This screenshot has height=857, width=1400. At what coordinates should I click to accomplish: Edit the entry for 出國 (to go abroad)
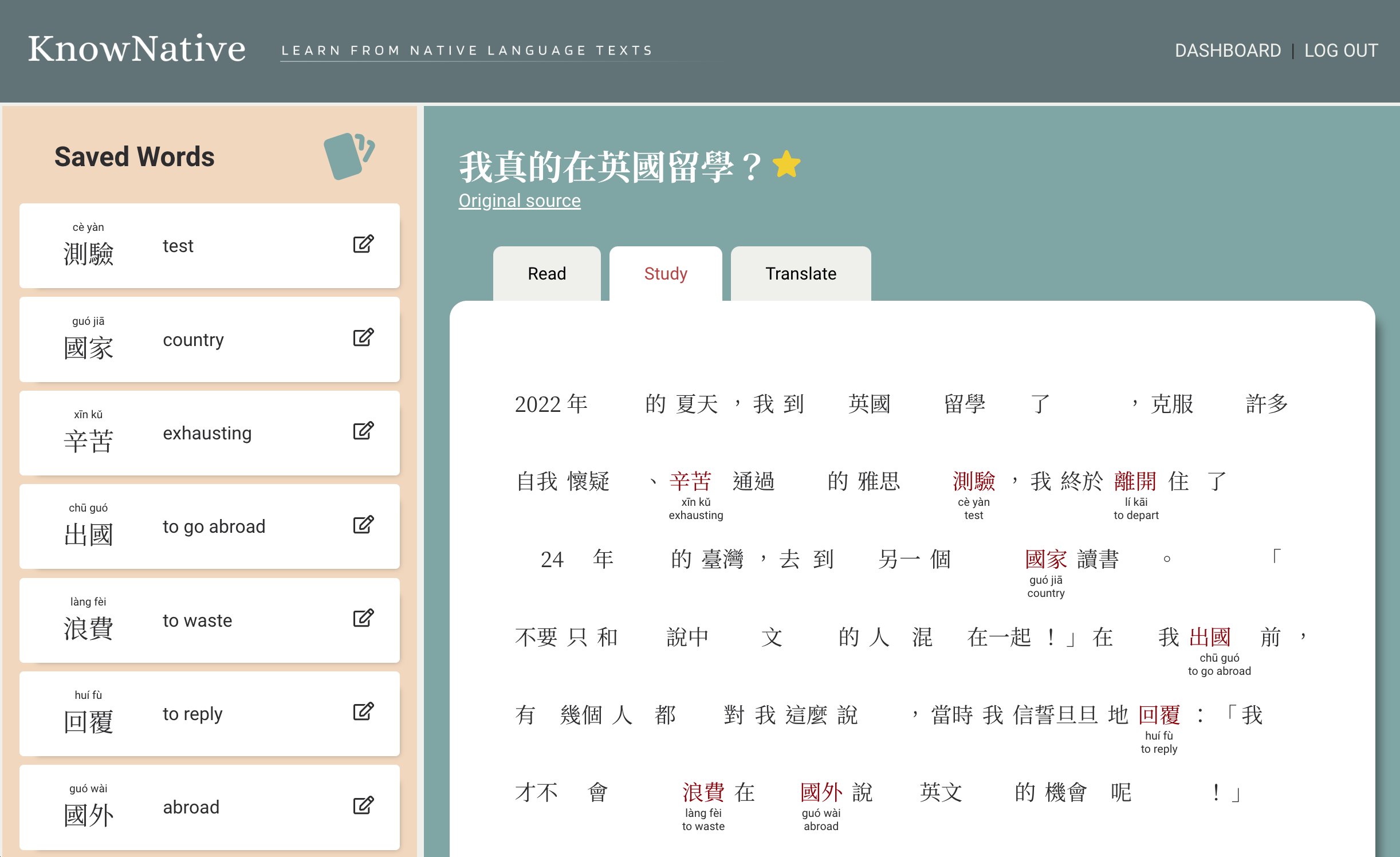click(x=363, y=525)
